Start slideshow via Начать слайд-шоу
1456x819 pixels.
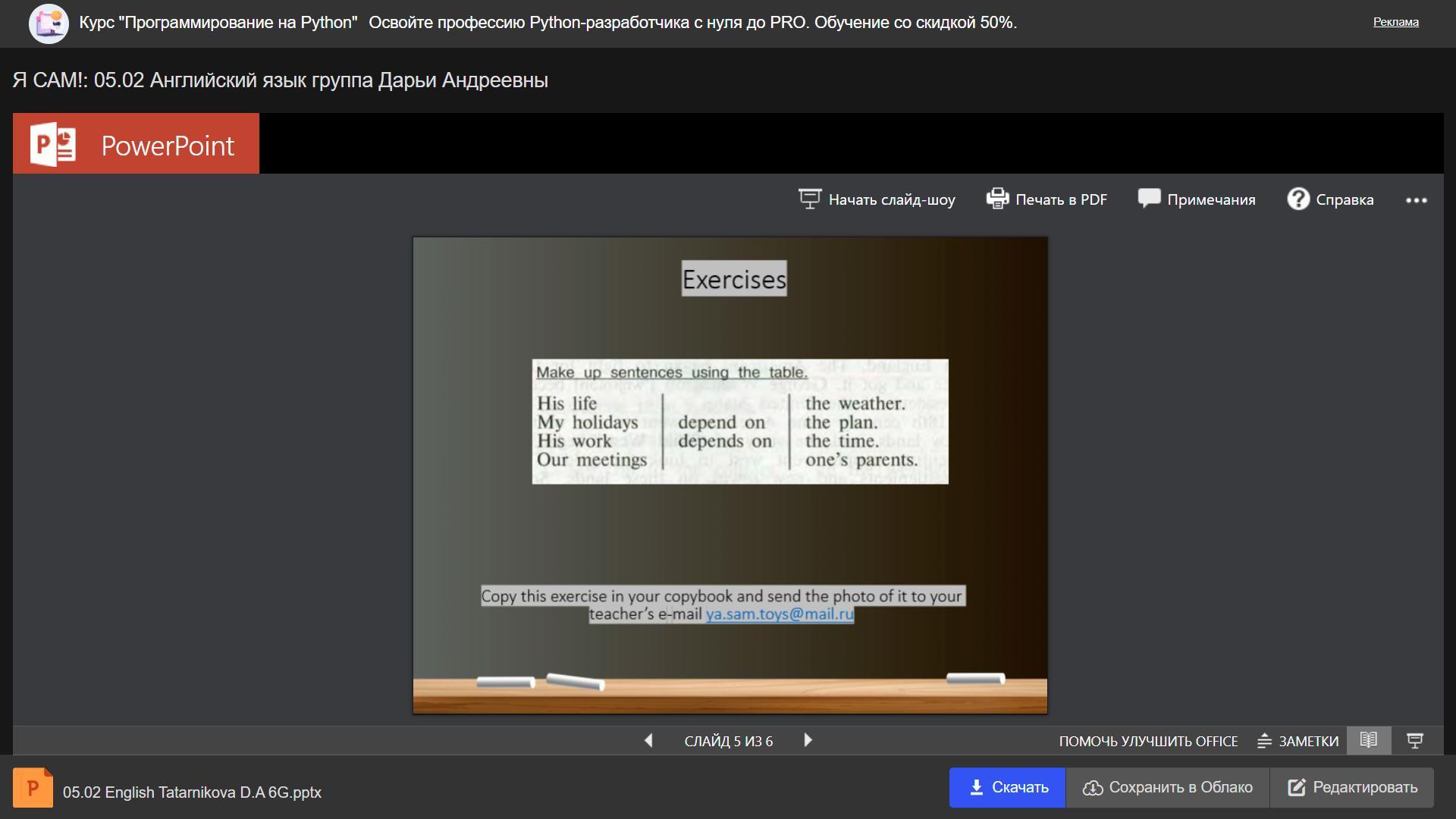coord(877,199)
